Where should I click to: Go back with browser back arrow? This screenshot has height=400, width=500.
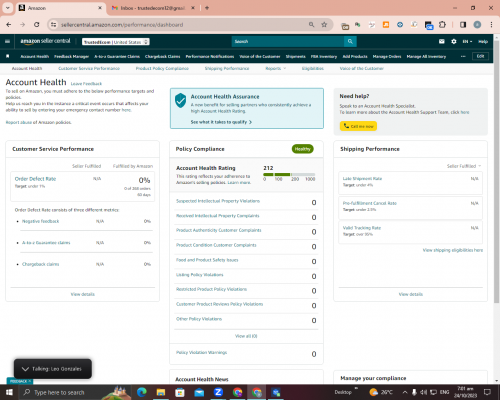coord(9,25)
